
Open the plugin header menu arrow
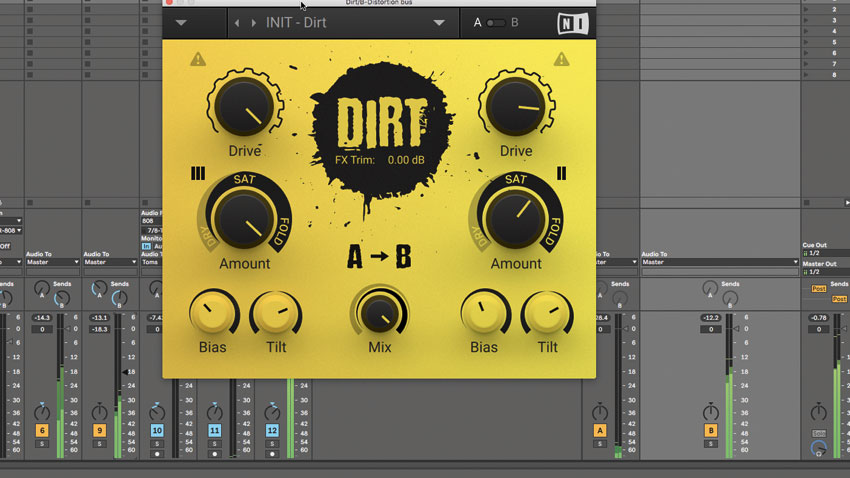pos(181,23)
